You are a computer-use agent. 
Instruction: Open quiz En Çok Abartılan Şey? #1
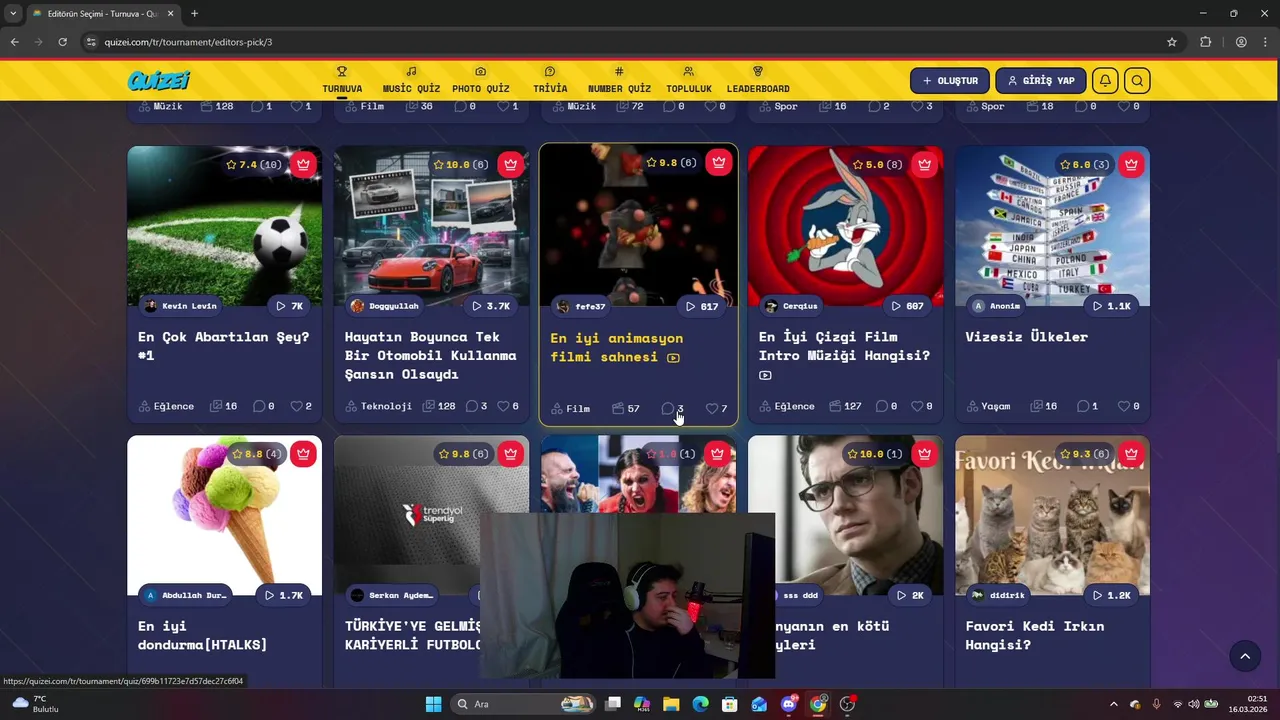(224, 346)
